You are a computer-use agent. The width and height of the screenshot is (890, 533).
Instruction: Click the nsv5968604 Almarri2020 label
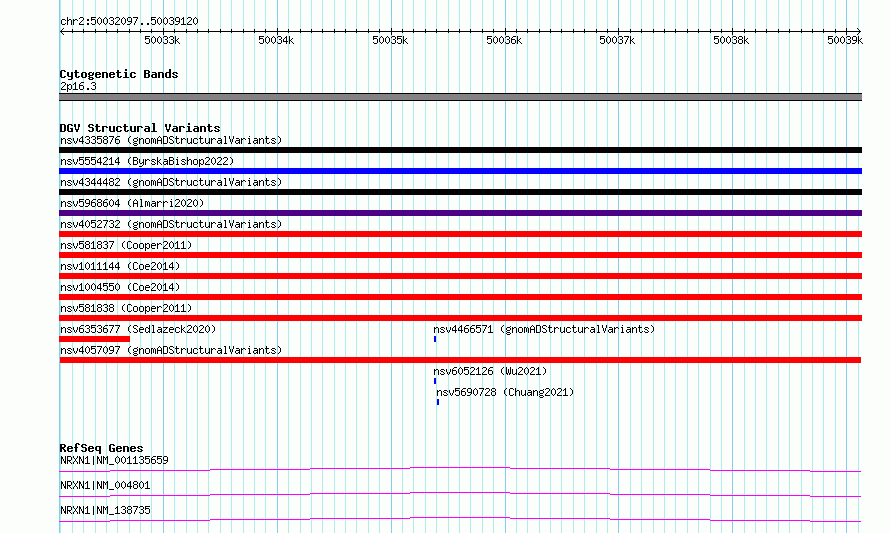pos(132,203)
